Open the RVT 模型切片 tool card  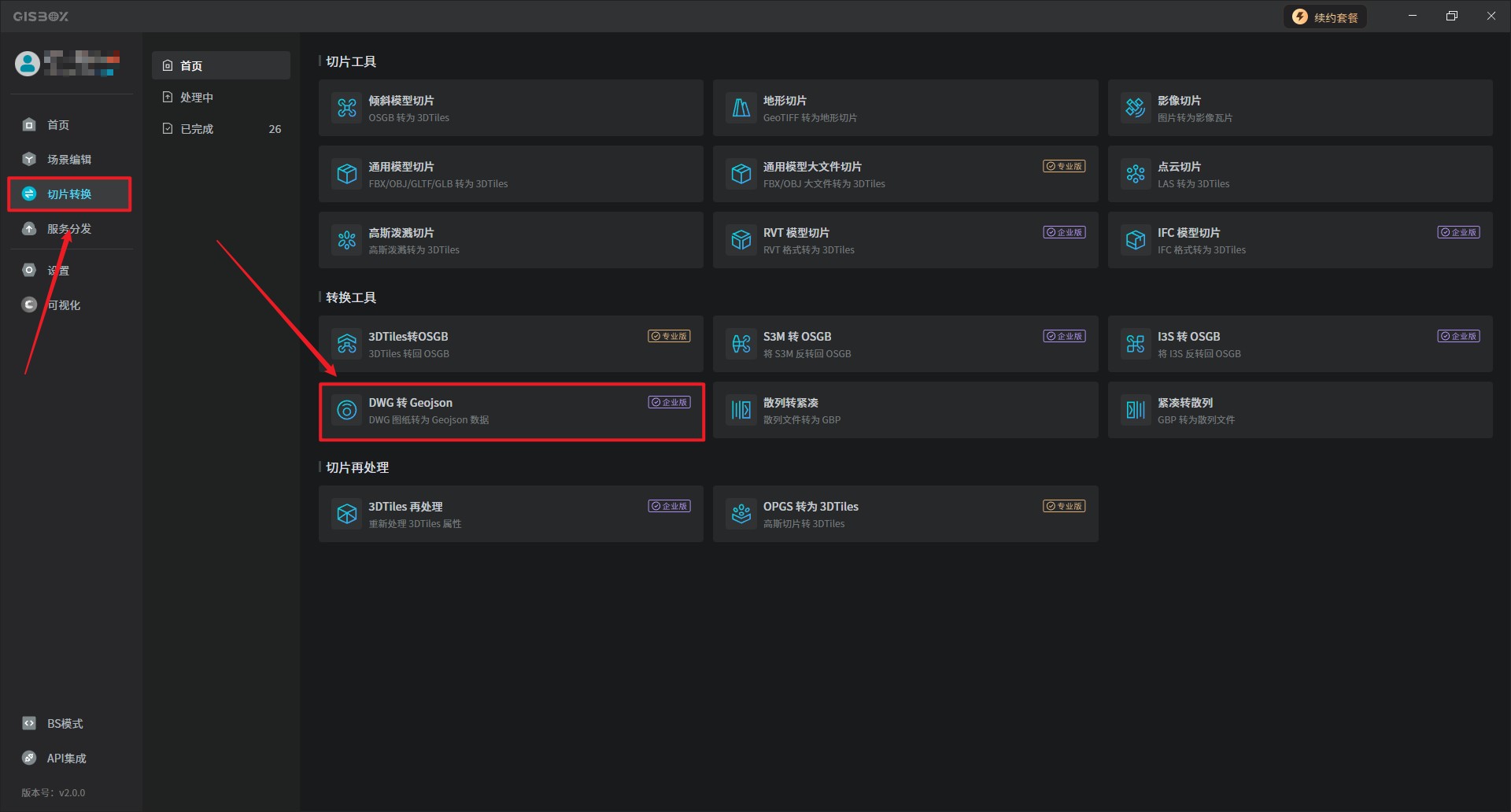pyautogui.click(x=905, y=240)
